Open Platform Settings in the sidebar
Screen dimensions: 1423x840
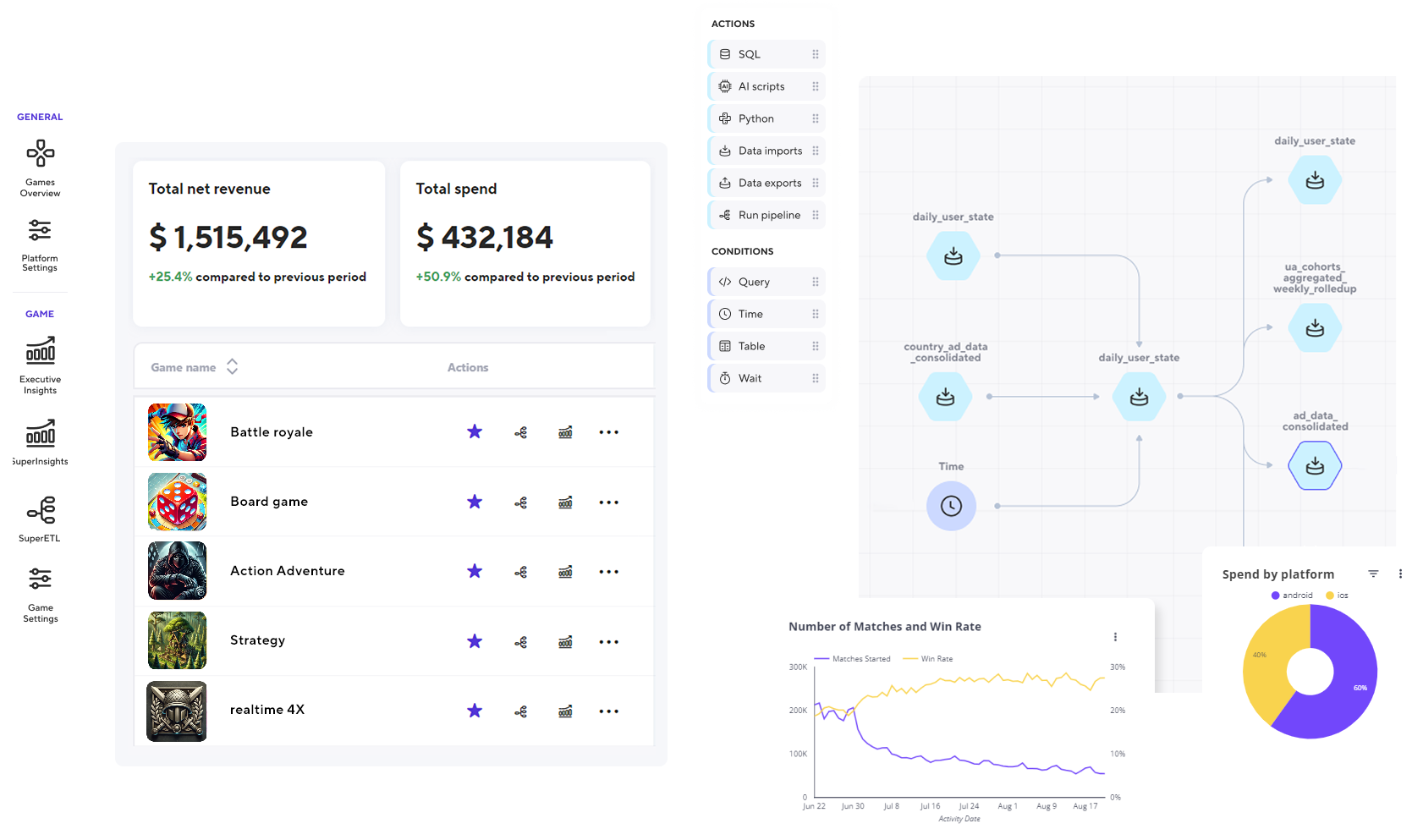coord(40,245)
